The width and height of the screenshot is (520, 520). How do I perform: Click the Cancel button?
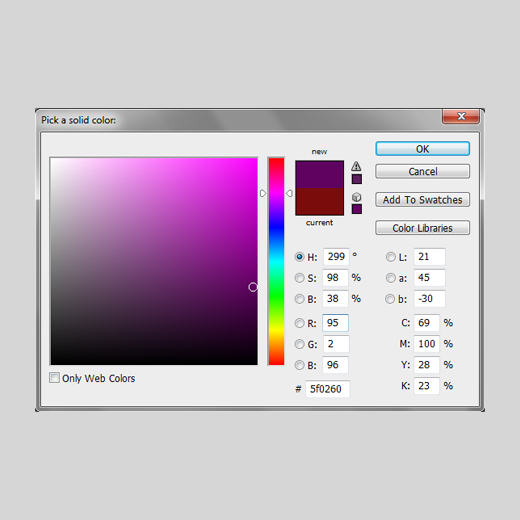(x=422, y=171)
